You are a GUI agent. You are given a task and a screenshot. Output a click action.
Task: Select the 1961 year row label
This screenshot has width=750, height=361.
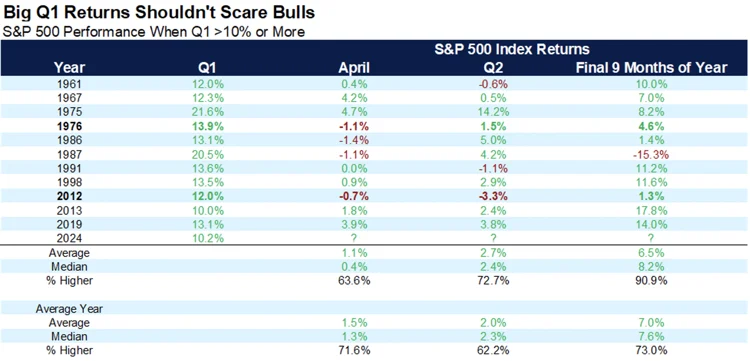click(69, 84)
